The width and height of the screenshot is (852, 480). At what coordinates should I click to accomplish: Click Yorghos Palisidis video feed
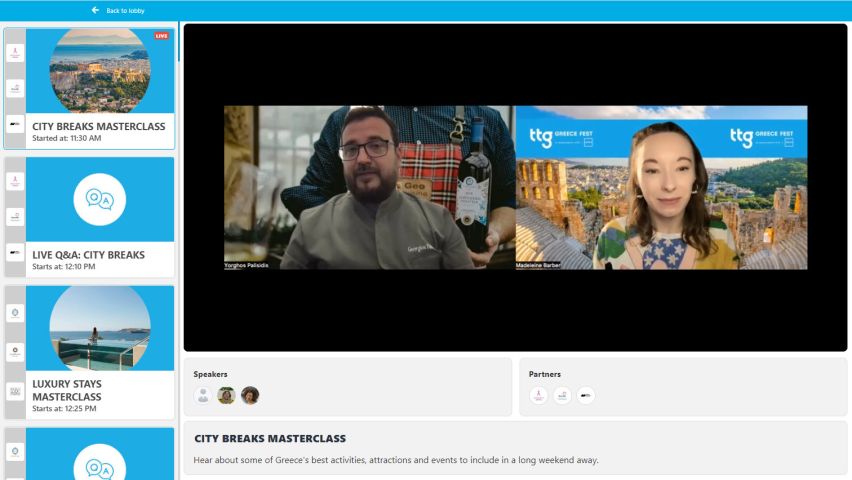369,187
